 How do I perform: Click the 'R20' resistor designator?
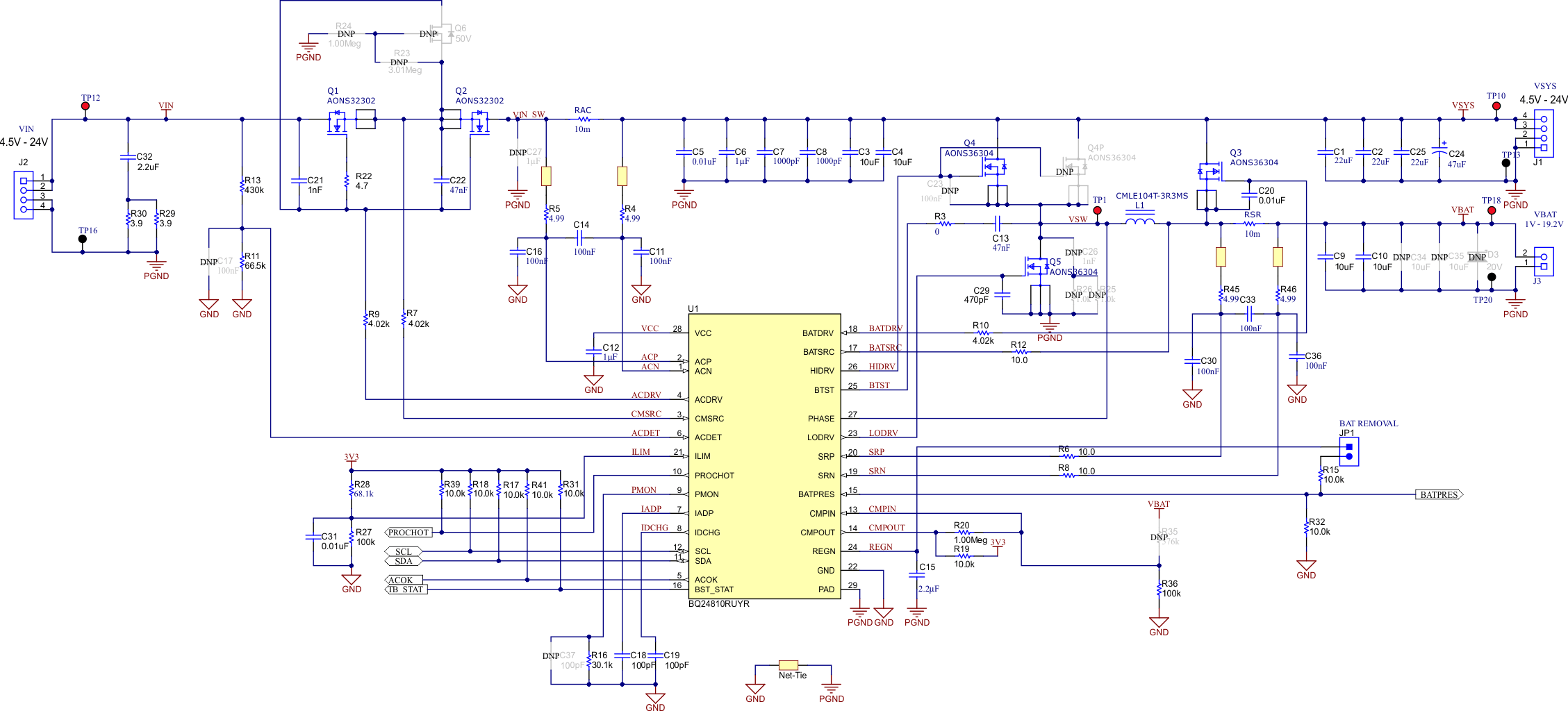(x=962, y=526)
